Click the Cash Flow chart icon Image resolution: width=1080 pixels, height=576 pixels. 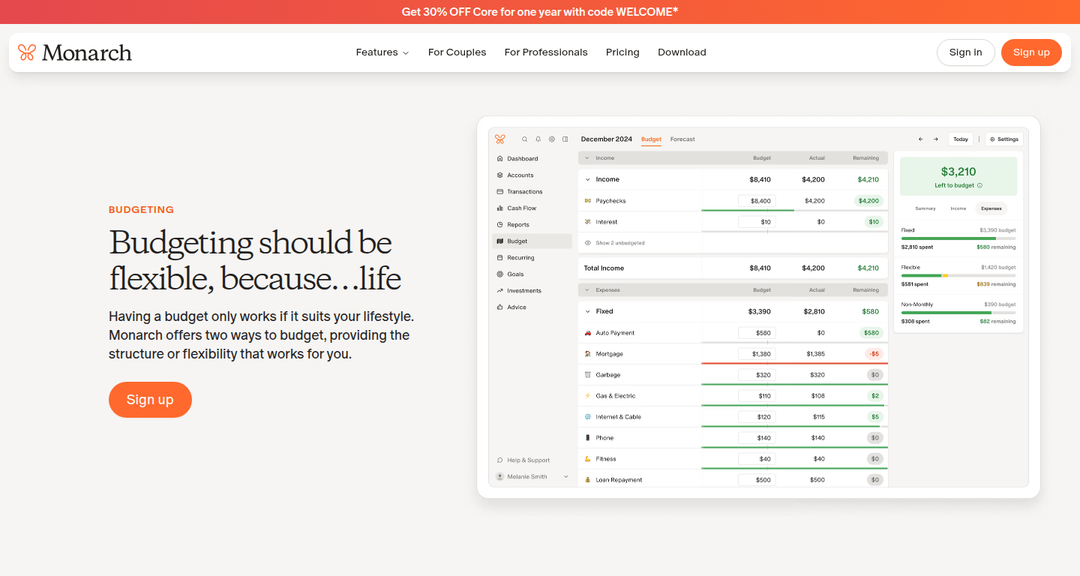(500, 208)
